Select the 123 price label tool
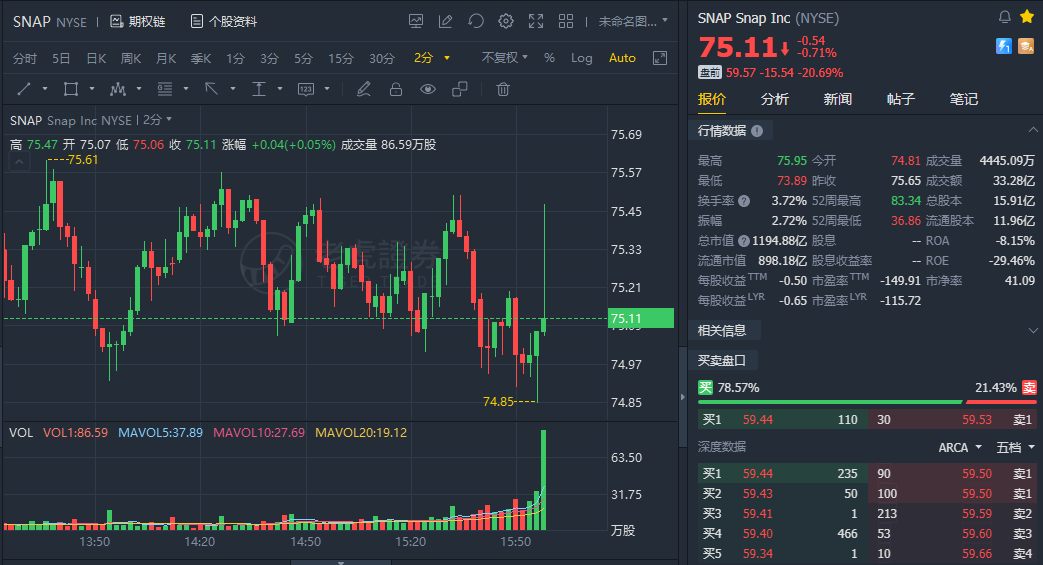This screenshot has width=1043, height=565. [306, 89]
